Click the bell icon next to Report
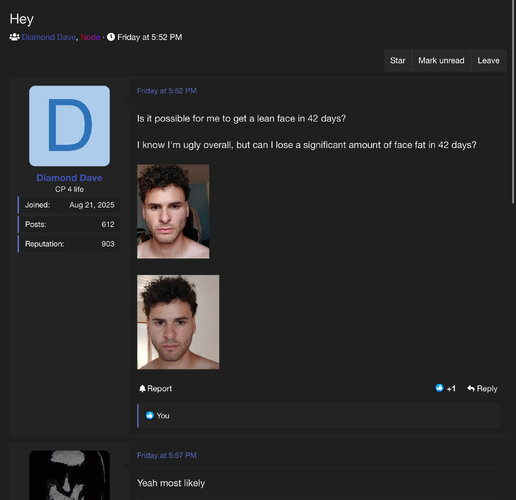The image size is (516, 500). (x=142, y=389)
